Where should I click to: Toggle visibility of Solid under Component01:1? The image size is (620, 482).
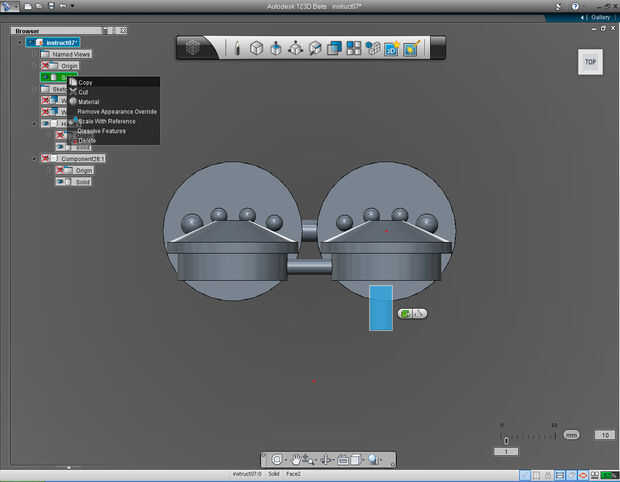60,181
